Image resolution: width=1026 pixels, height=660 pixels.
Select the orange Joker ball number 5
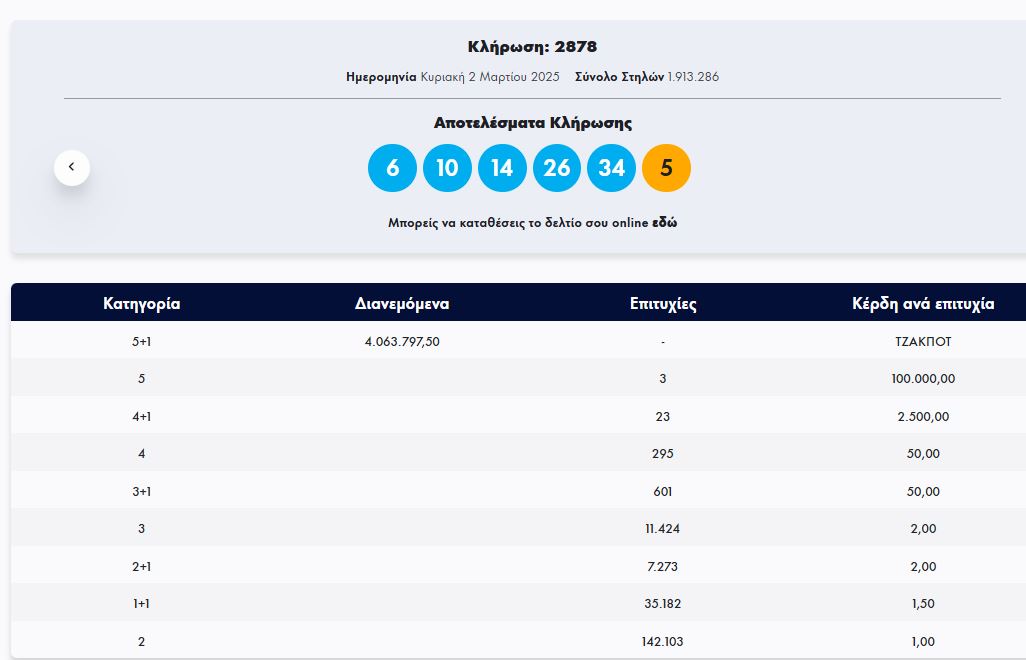click(666, 168)
